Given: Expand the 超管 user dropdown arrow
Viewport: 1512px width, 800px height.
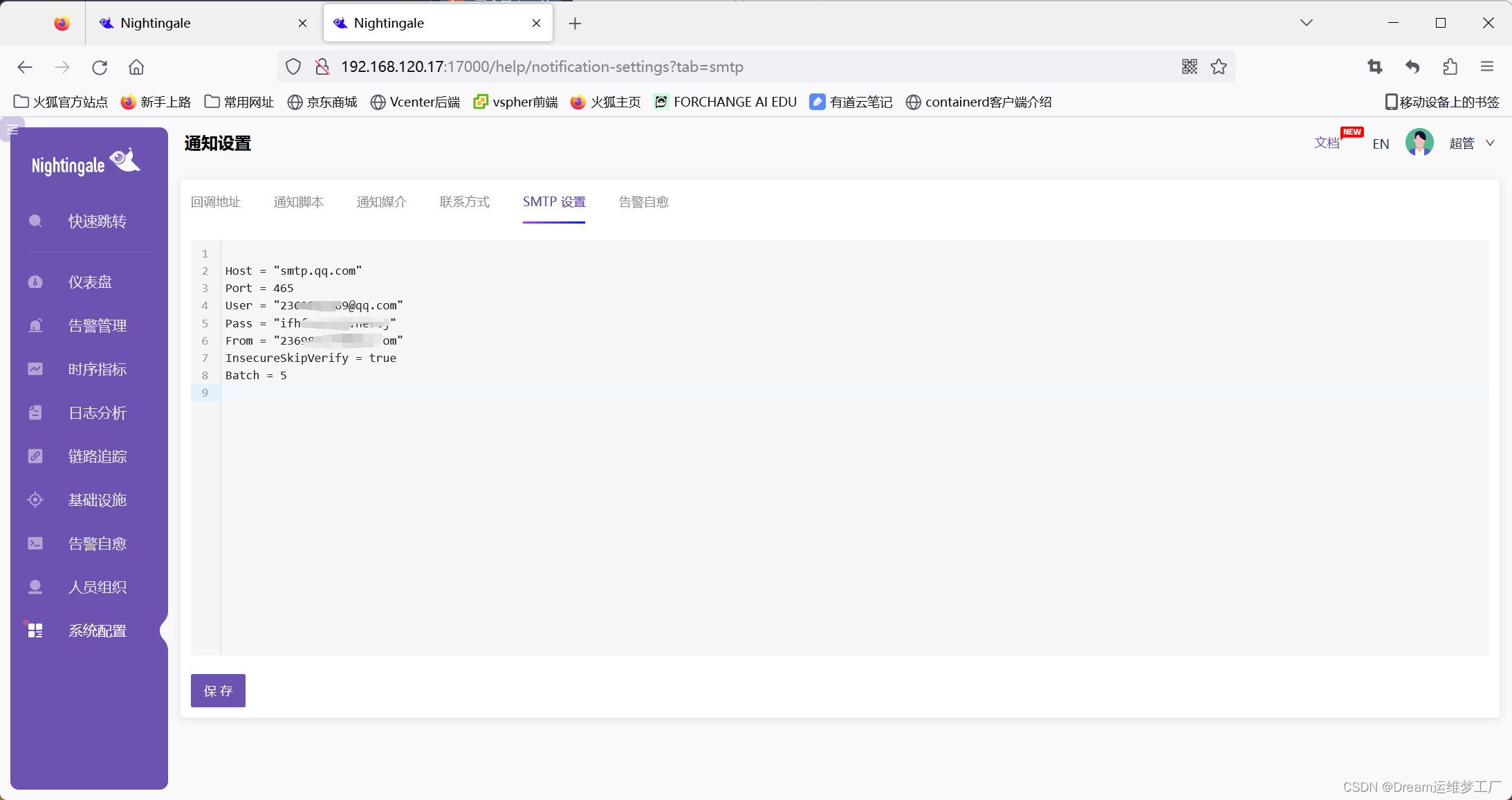Looking at the screenshot, I should click(x=1491, y=143).
